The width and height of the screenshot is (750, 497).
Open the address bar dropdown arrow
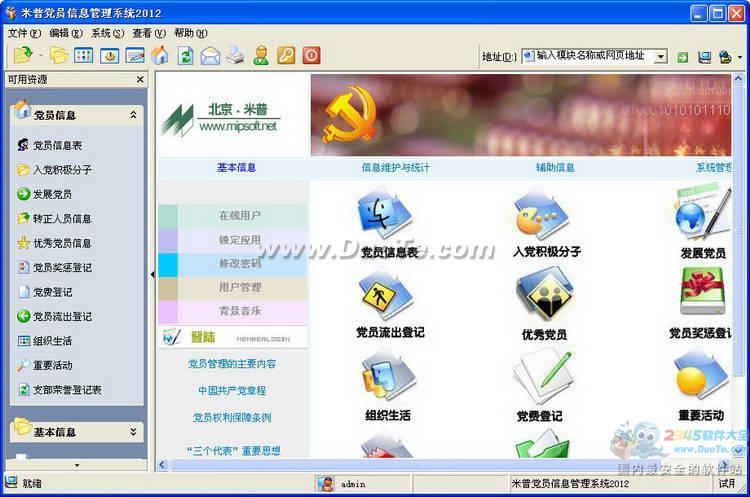coord(661,57)
